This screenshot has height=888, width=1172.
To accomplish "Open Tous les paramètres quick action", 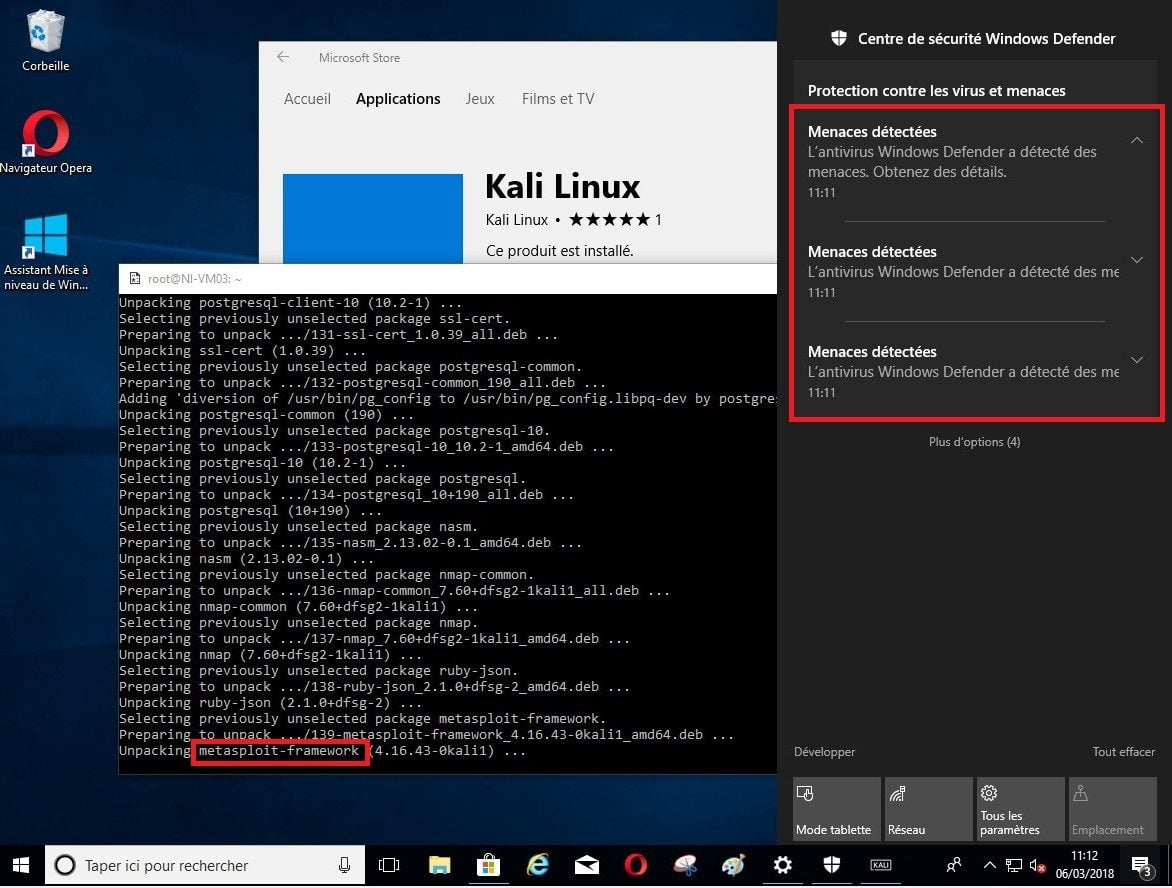I will [x=1020, y=809].
